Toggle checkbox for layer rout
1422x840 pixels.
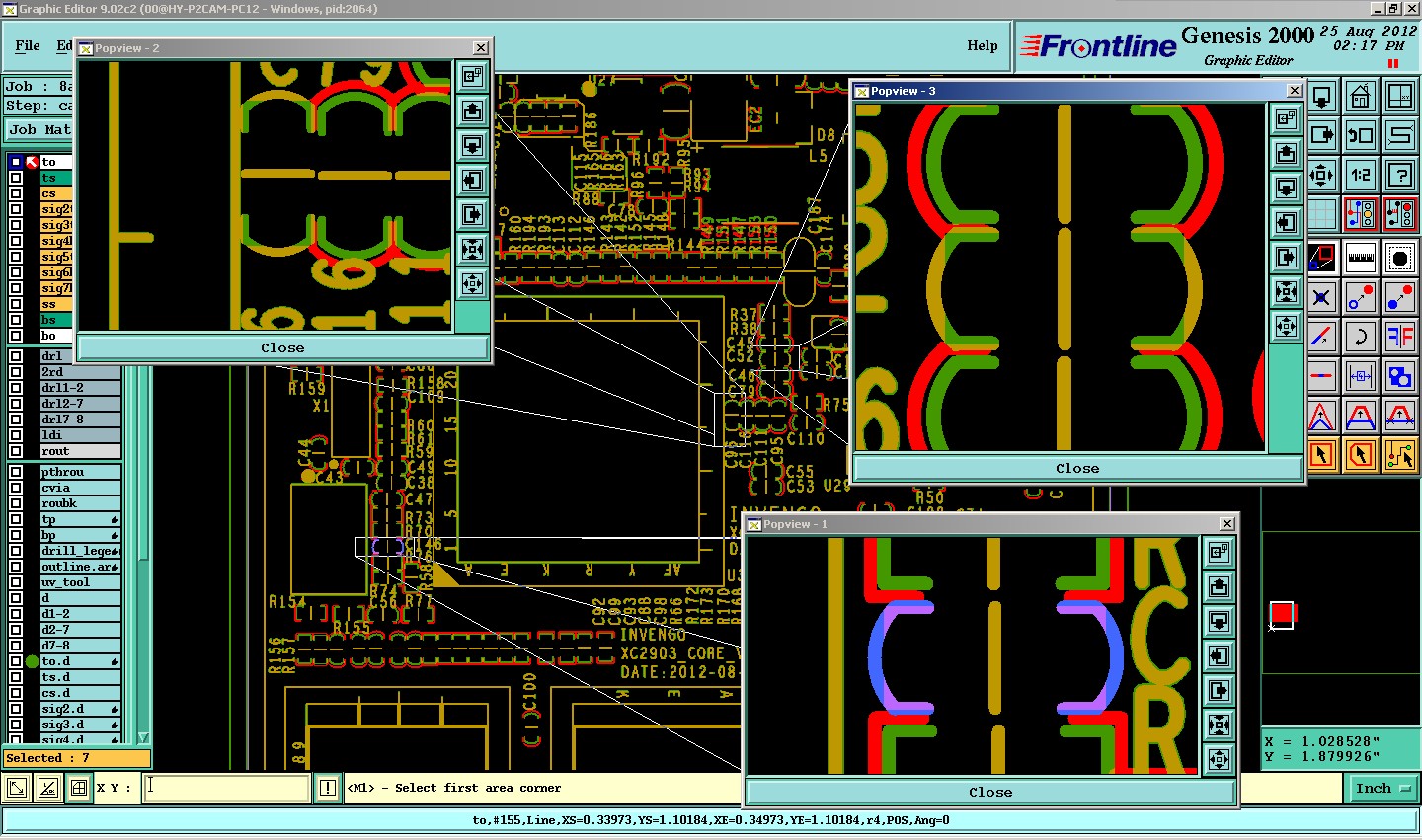[16, 451]
